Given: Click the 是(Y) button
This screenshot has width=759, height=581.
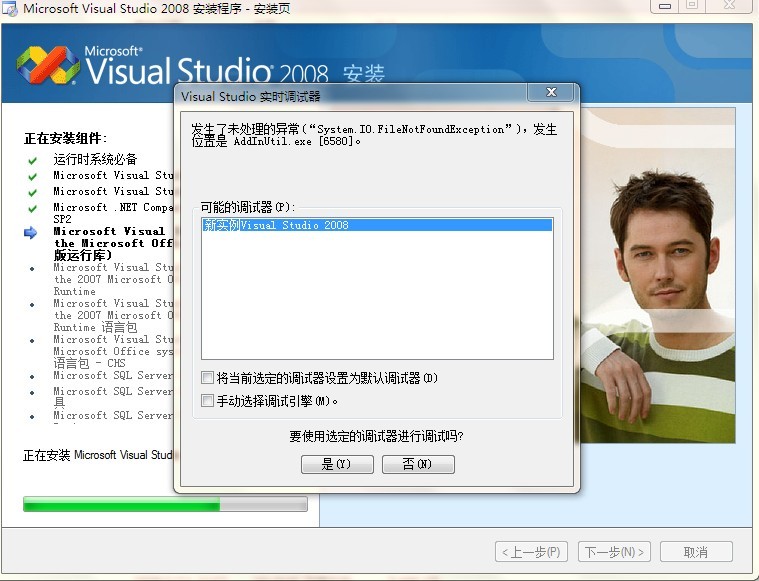Looking at the screenshot, I should click(337, 464).
